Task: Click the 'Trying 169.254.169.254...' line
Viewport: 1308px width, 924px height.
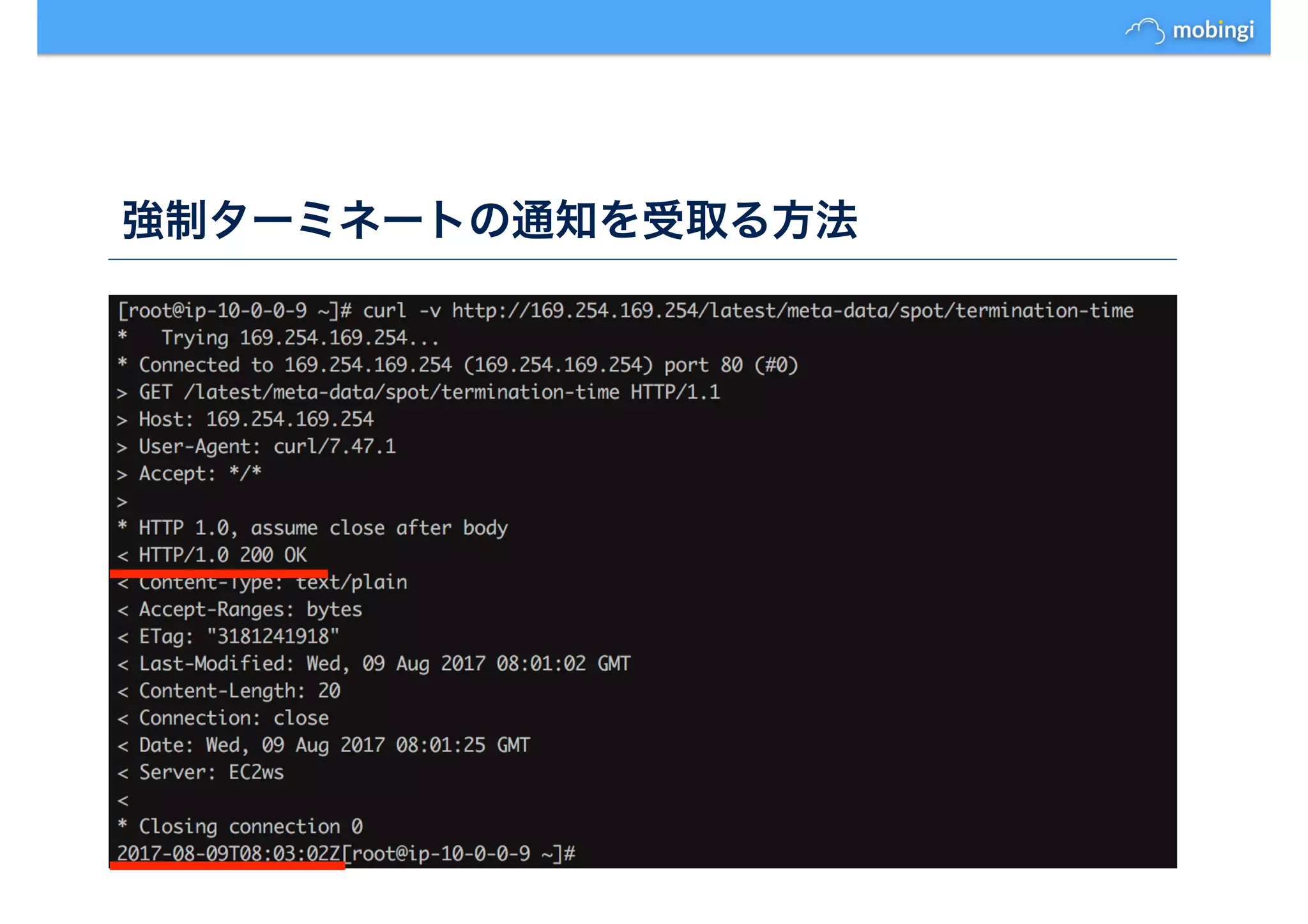Action: pyautogui.click(x=278, y=338)
